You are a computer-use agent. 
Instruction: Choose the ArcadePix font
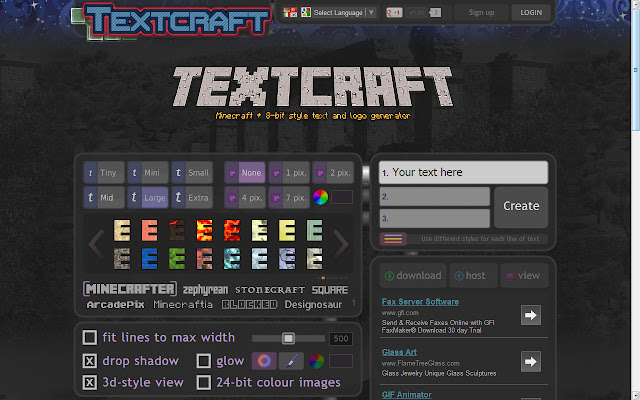(x=116, y=304)
